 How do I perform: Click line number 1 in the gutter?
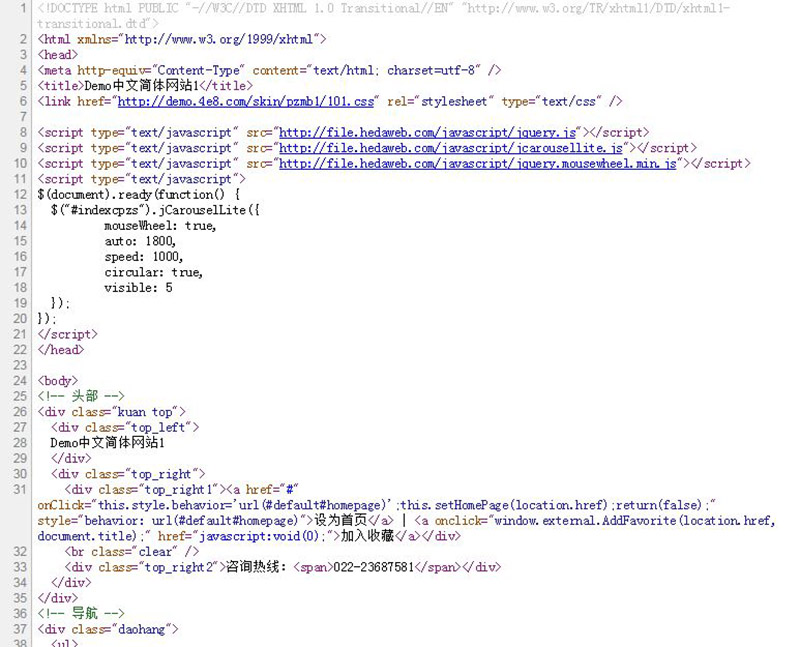click(23, 8)
